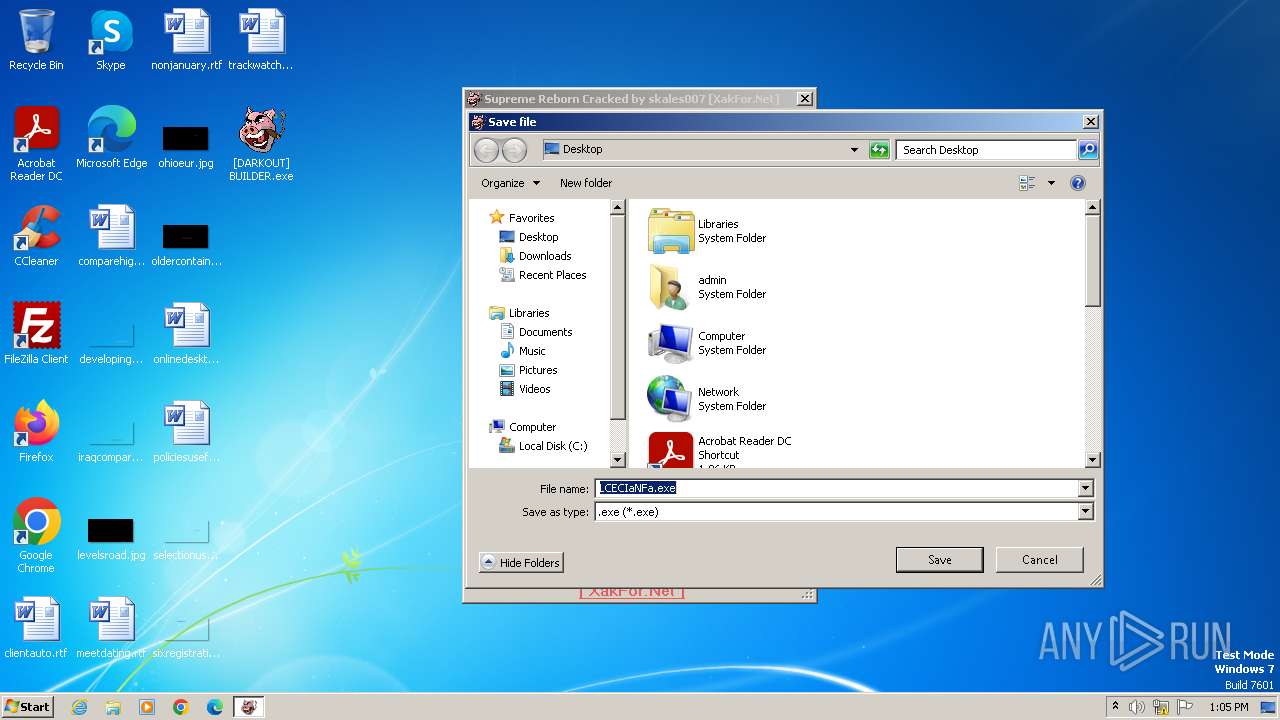Screen dimensions: 1280x720
Task: Open [DARKOUT] BUILDER.exe desktop icon
Action: tap(261, 144)
